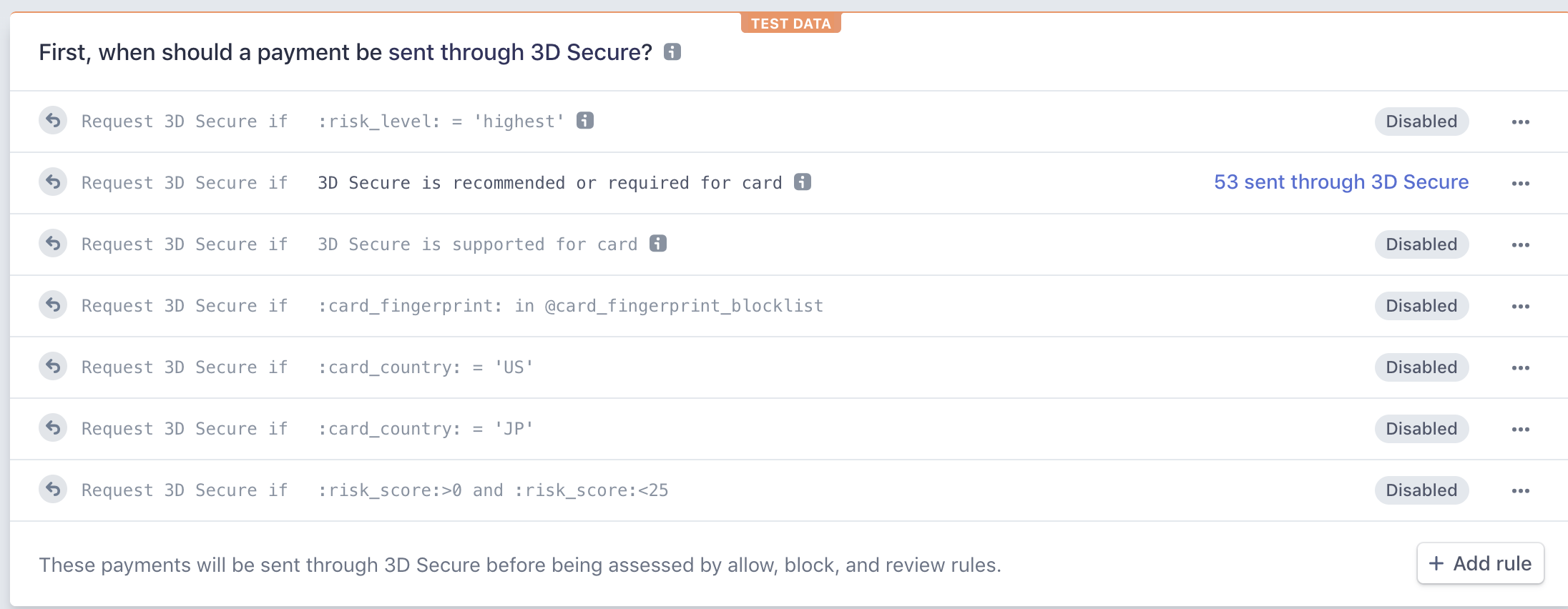The width and height of the screenshot is (1568, 609).
Task: Click Disabled badge on card_country 'JP' rule
Action: click(x=1421, y=429)
